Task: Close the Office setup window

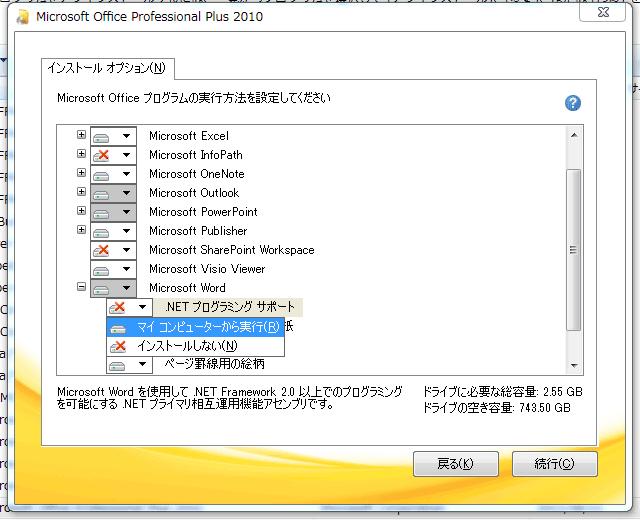Action: pyautogui.click(x=602, y=12)
